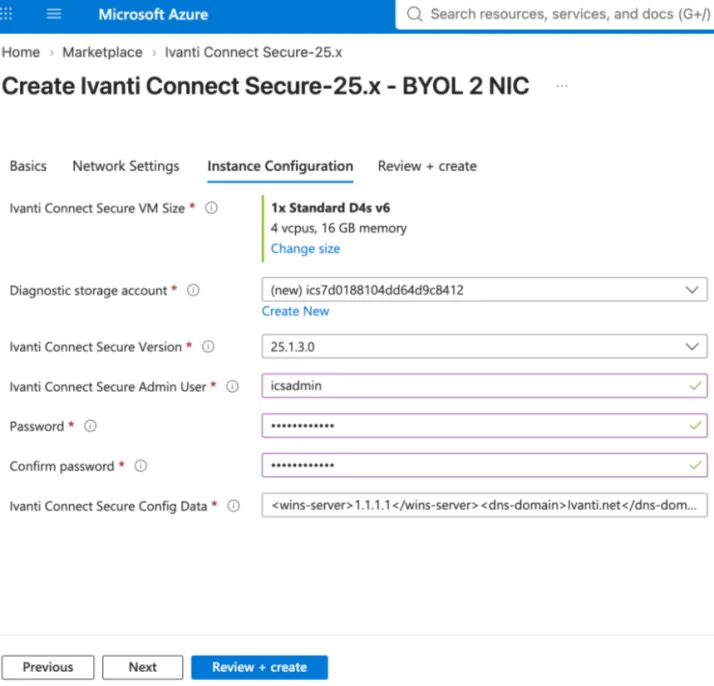Screen dimensions: 714x686
Task: Show info for Ivanti Connect Secure Version
Action: tap(208, 347)
